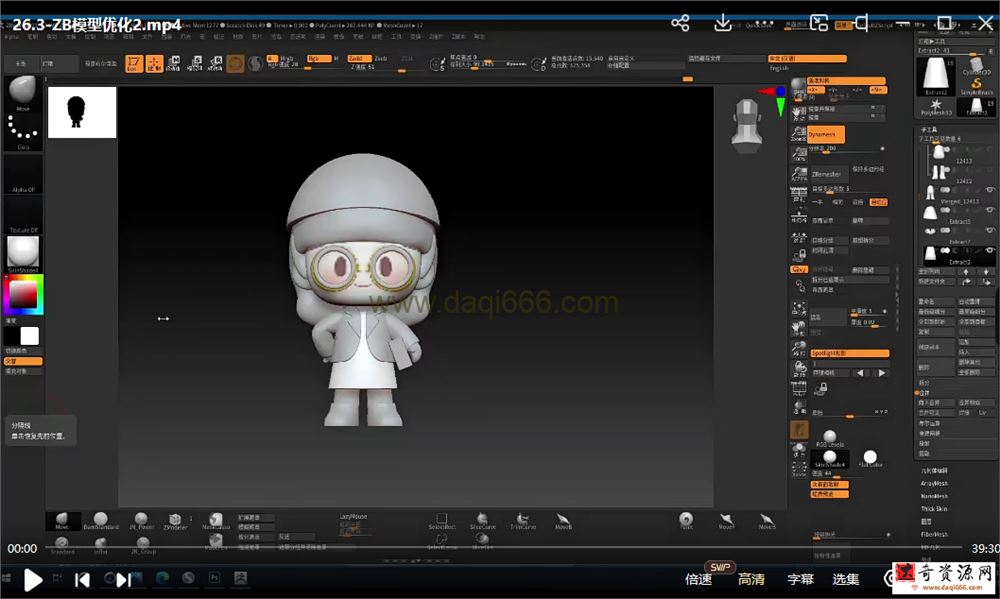Image resolution: width=1000 pixels, height=599 pixels.
Task: Select the FlatColor material
Action: point(870,458)
